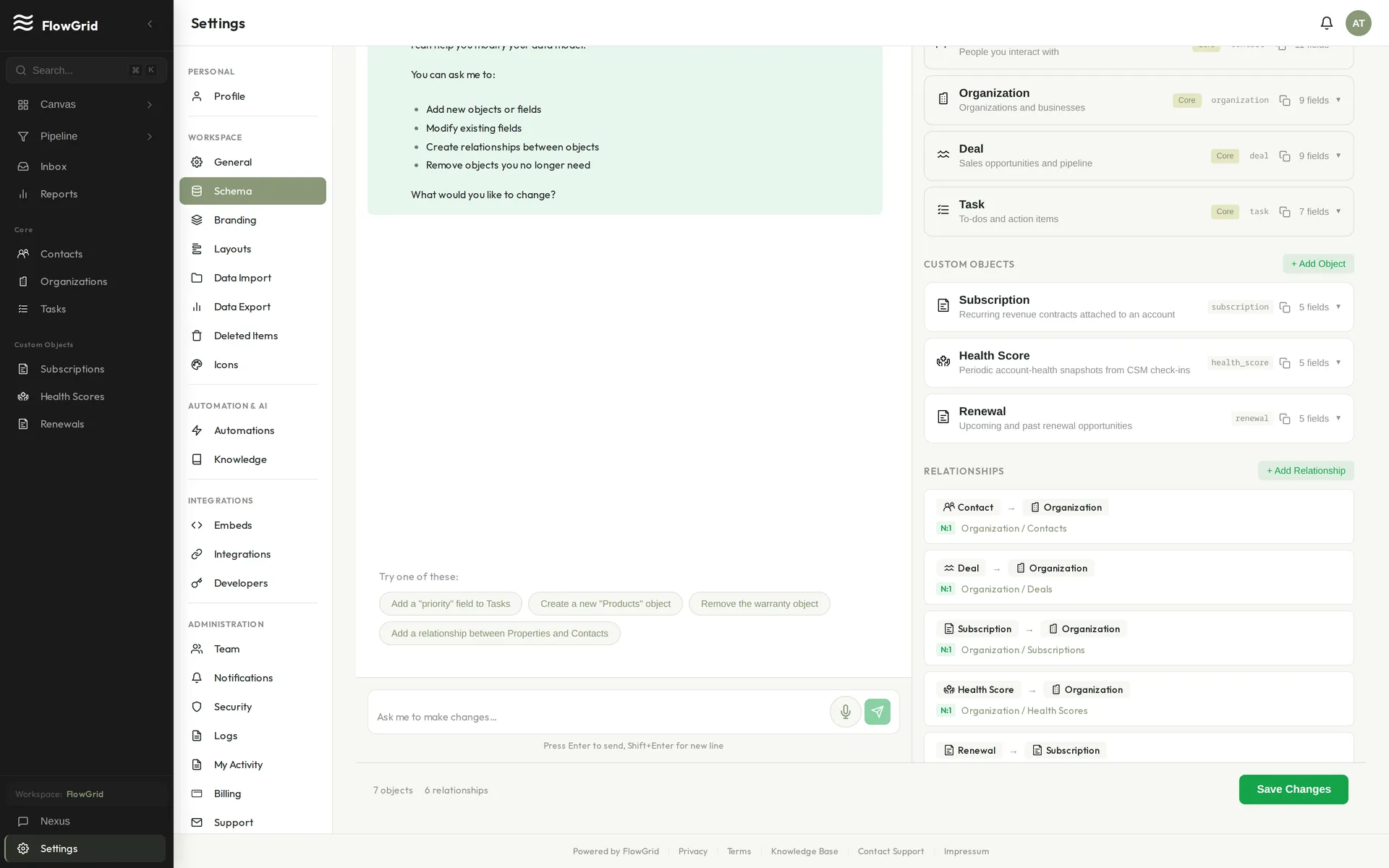Screen dimensions: 1389x868
Task: Click the notifications bell icon
Action: (1326, 23)
